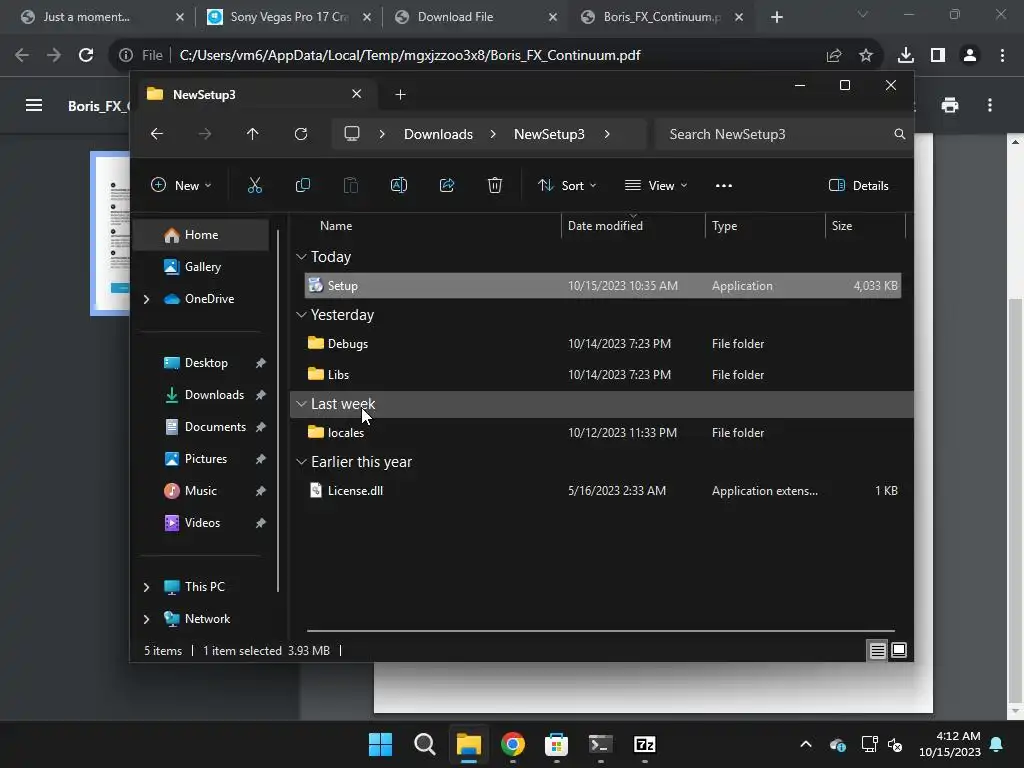The image size is (1024, 768).
Task: Open the Sort dropdown menu
Action: pos(567,185)
